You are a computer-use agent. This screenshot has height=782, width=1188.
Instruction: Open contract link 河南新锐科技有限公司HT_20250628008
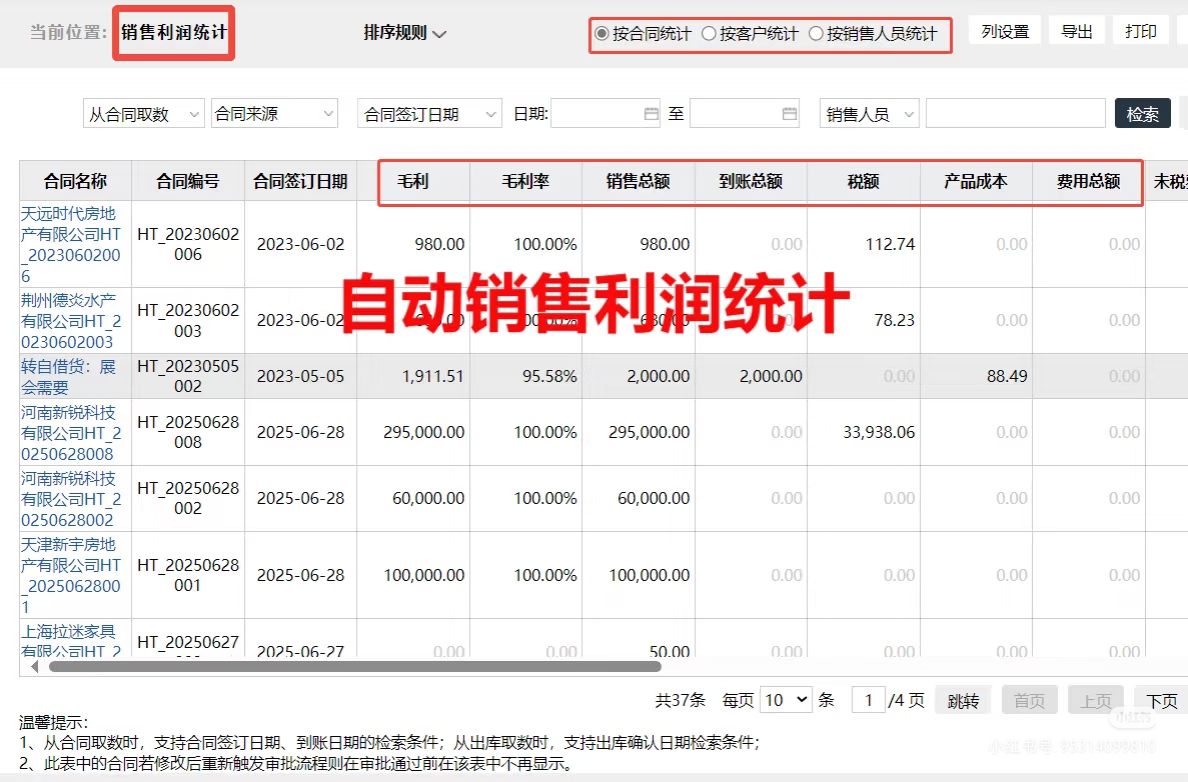(x=70, y=433)
